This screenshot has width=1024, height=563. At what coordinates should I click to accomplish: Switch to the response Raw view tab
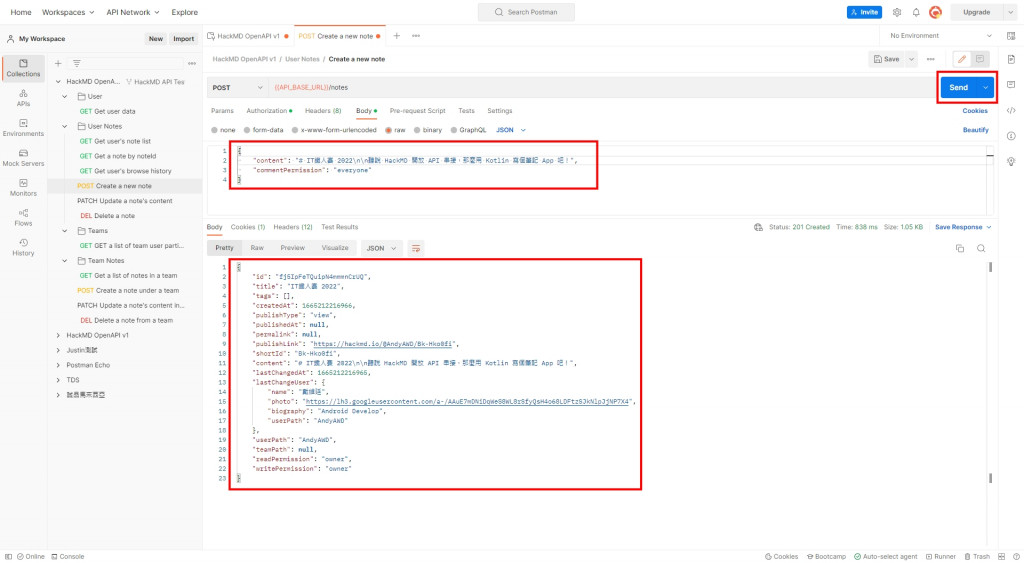tap(257, 248)
